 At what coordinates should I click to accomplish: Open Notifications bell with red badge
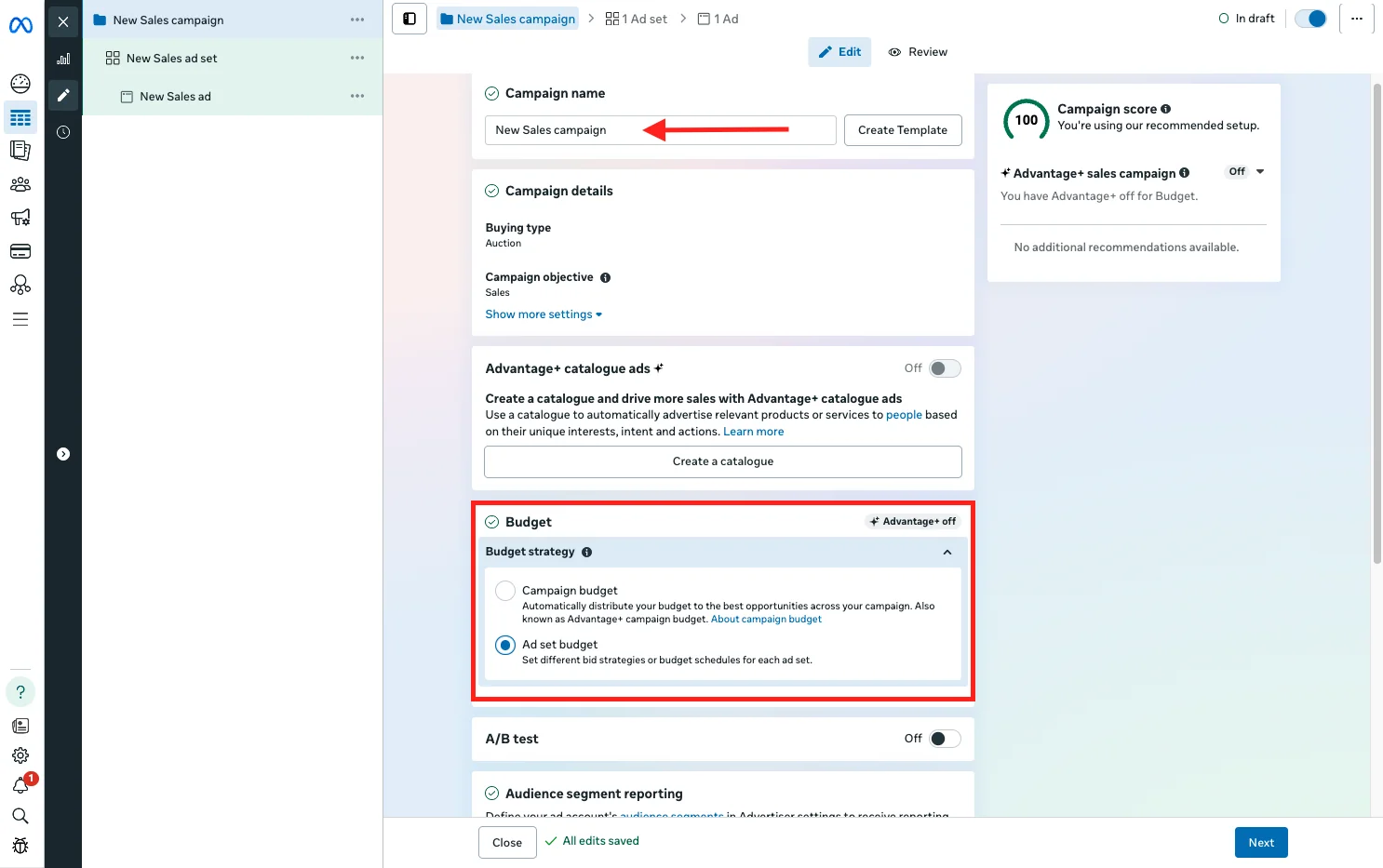pos(20,786)
